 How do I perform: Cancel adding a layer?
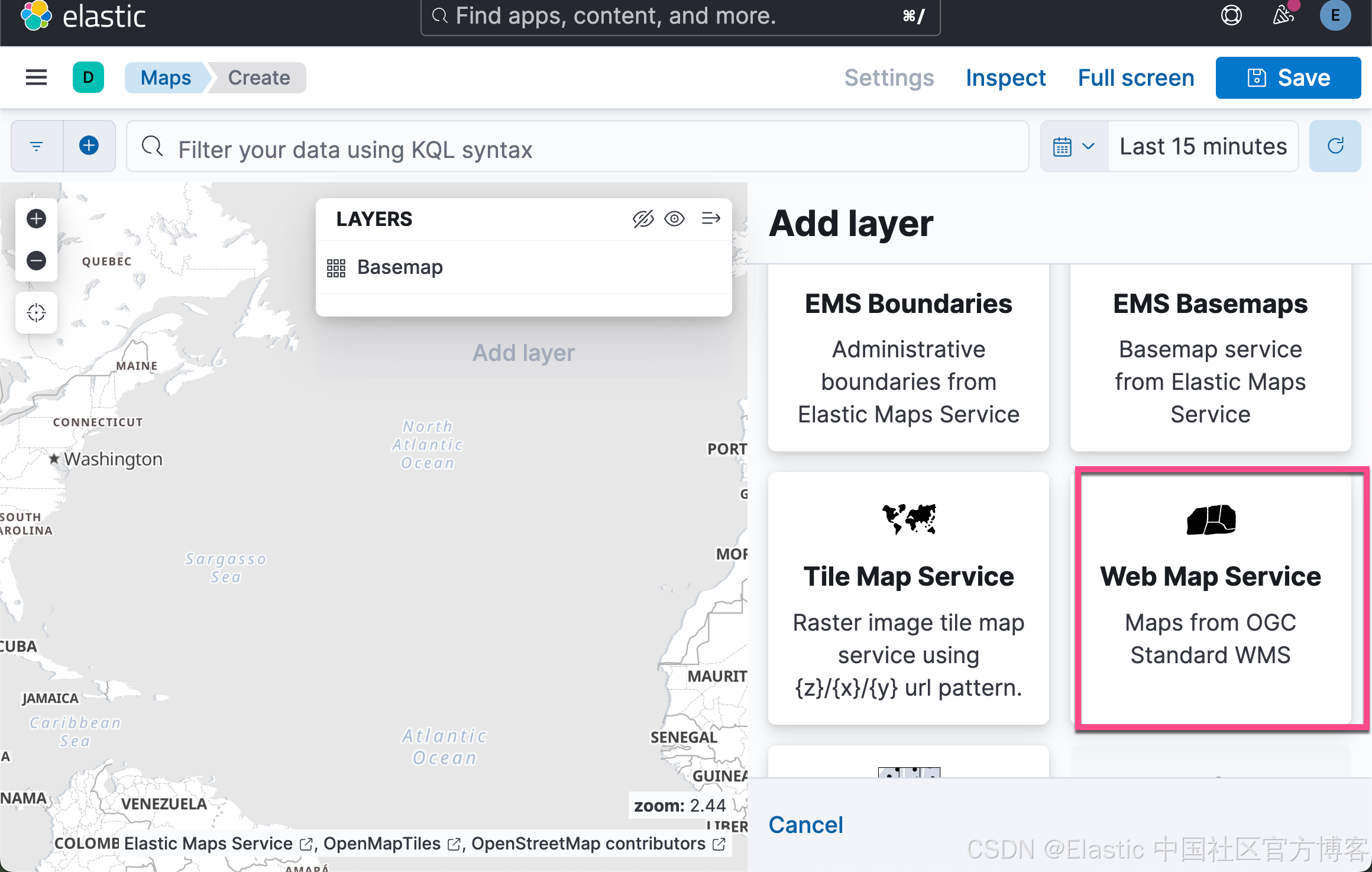point(805,825)
